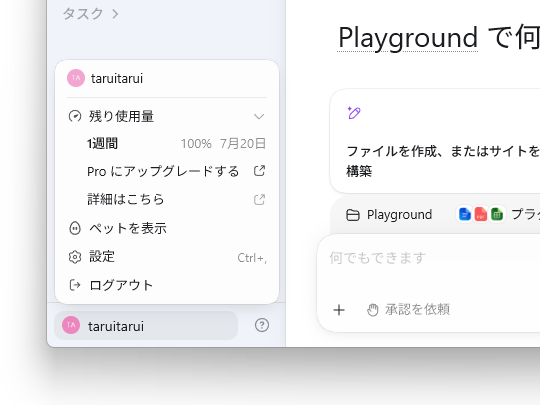The width and height of the screenshot is (540, 405).
Task: Click the plus attach icon in prompt box
Action: pos(339,310)
